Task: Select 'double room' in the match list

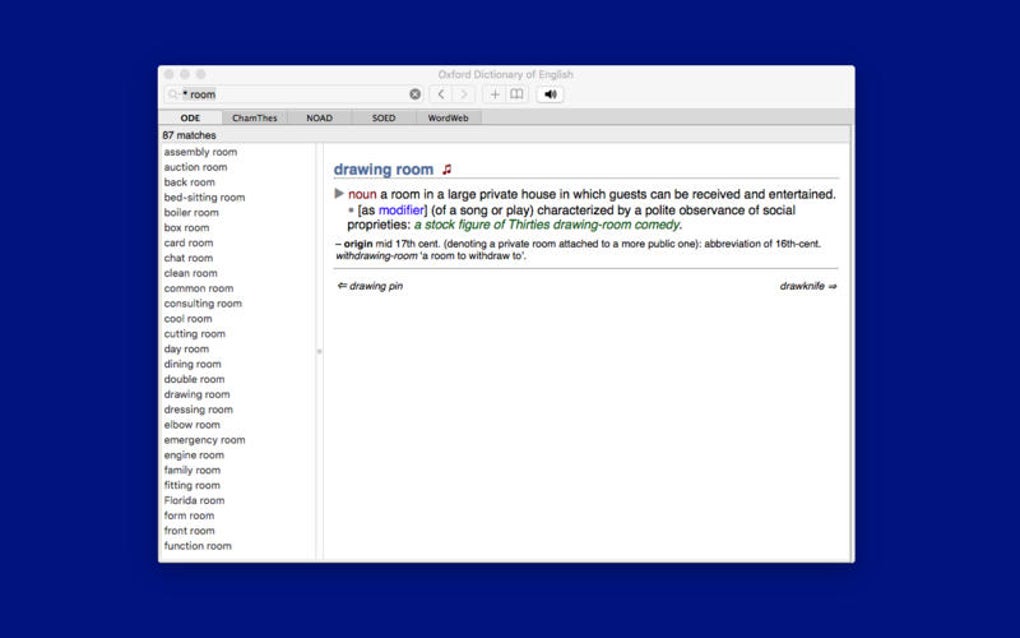Action: coord(194,379)
